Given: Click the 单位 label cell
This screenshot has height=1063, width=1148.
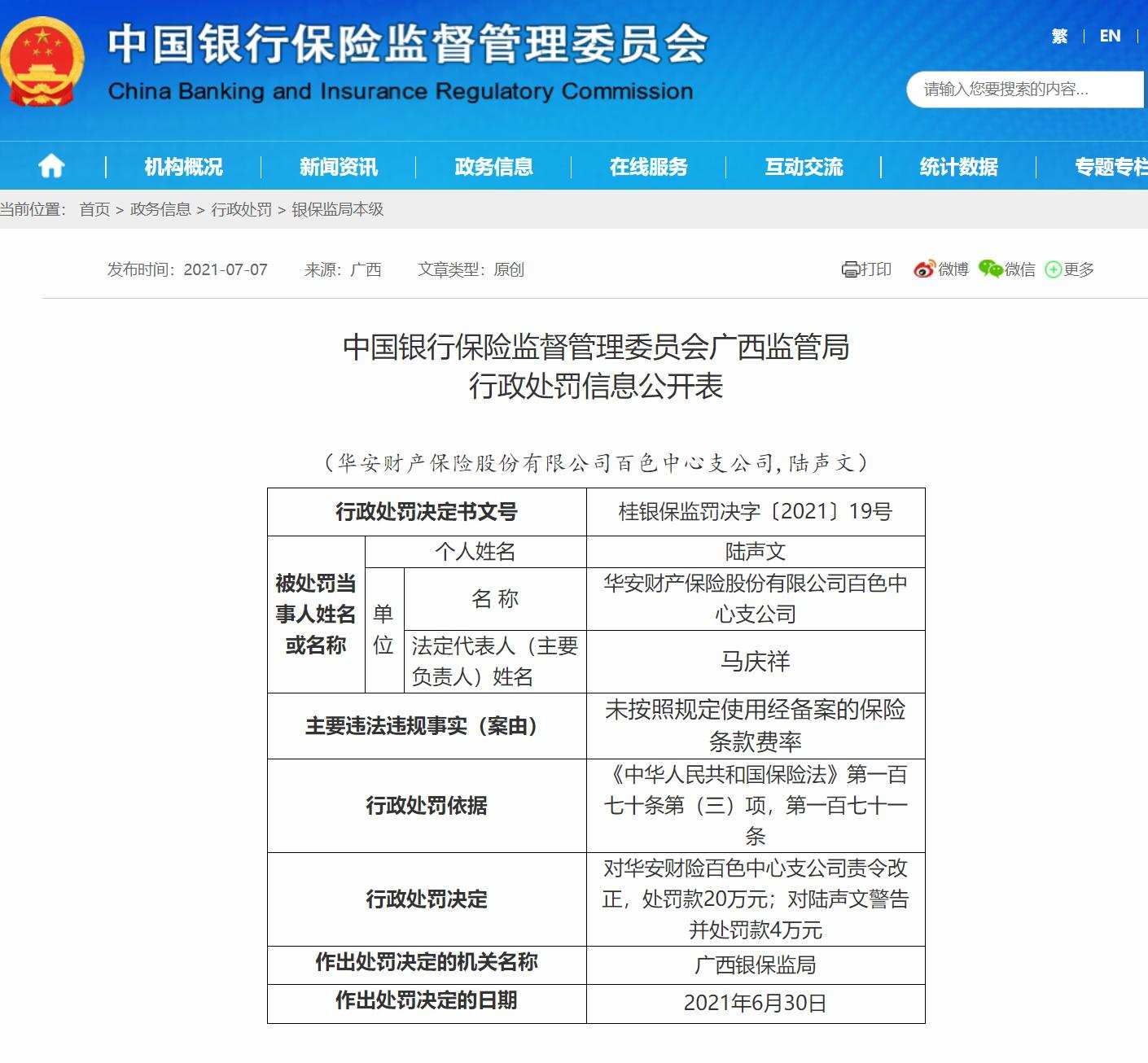Looking at the screenshot, I should tap(383, 630).
